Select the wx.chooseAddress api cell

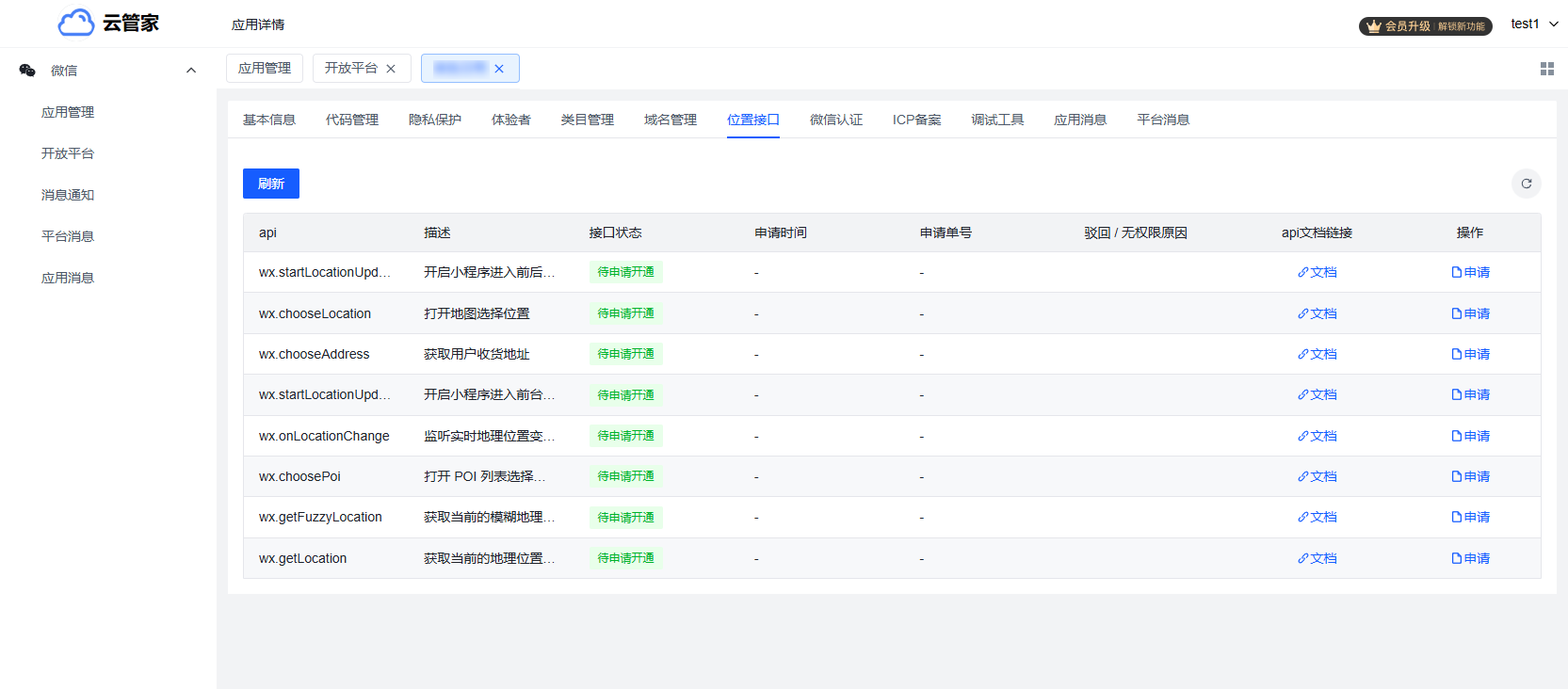315,354
